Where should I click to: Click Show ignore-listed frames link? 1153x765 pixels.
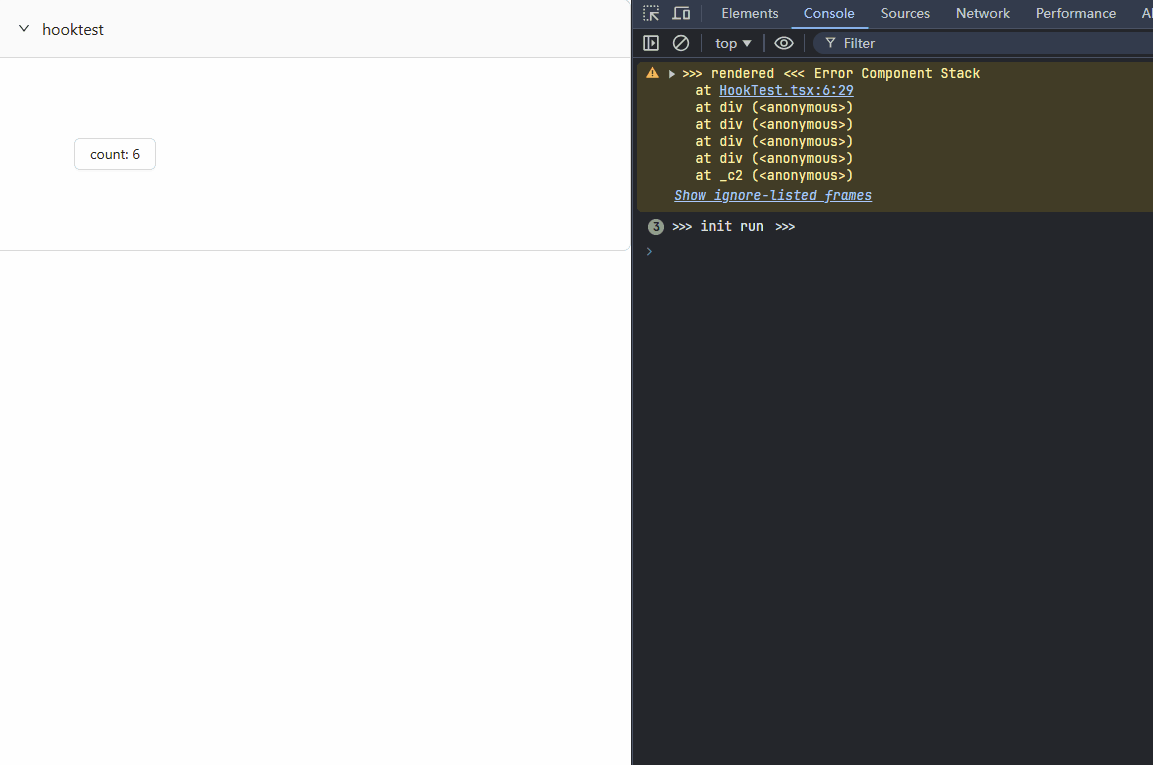773,196
